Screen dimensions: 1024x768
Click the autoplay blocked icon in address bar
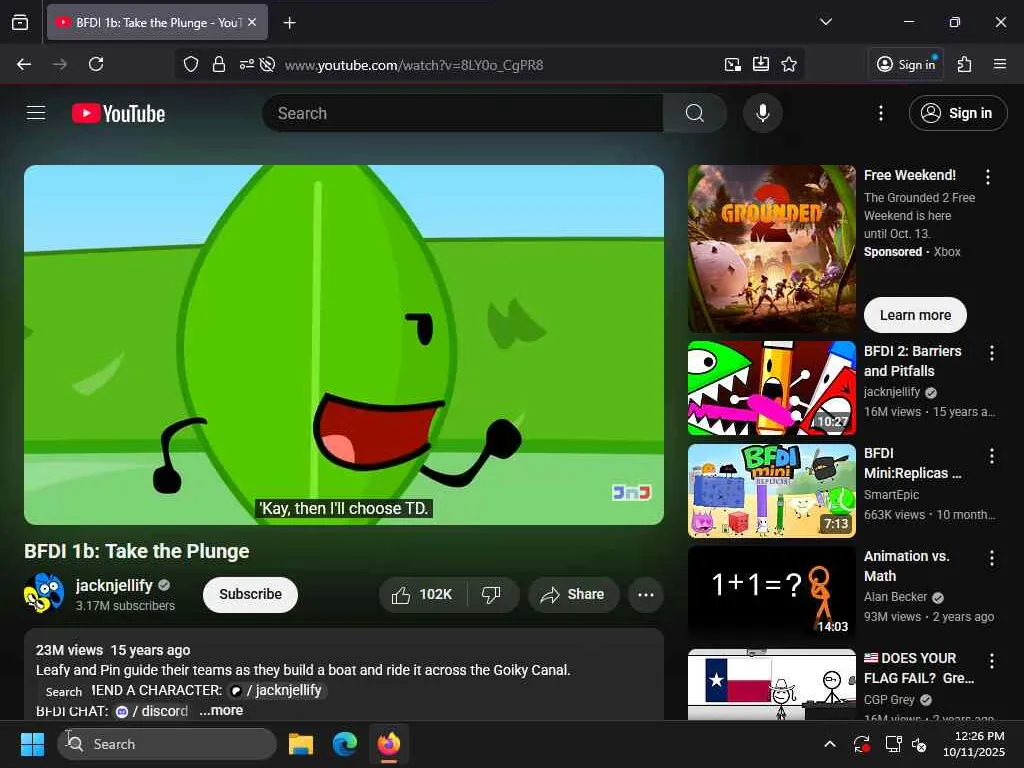click(267, 64)
